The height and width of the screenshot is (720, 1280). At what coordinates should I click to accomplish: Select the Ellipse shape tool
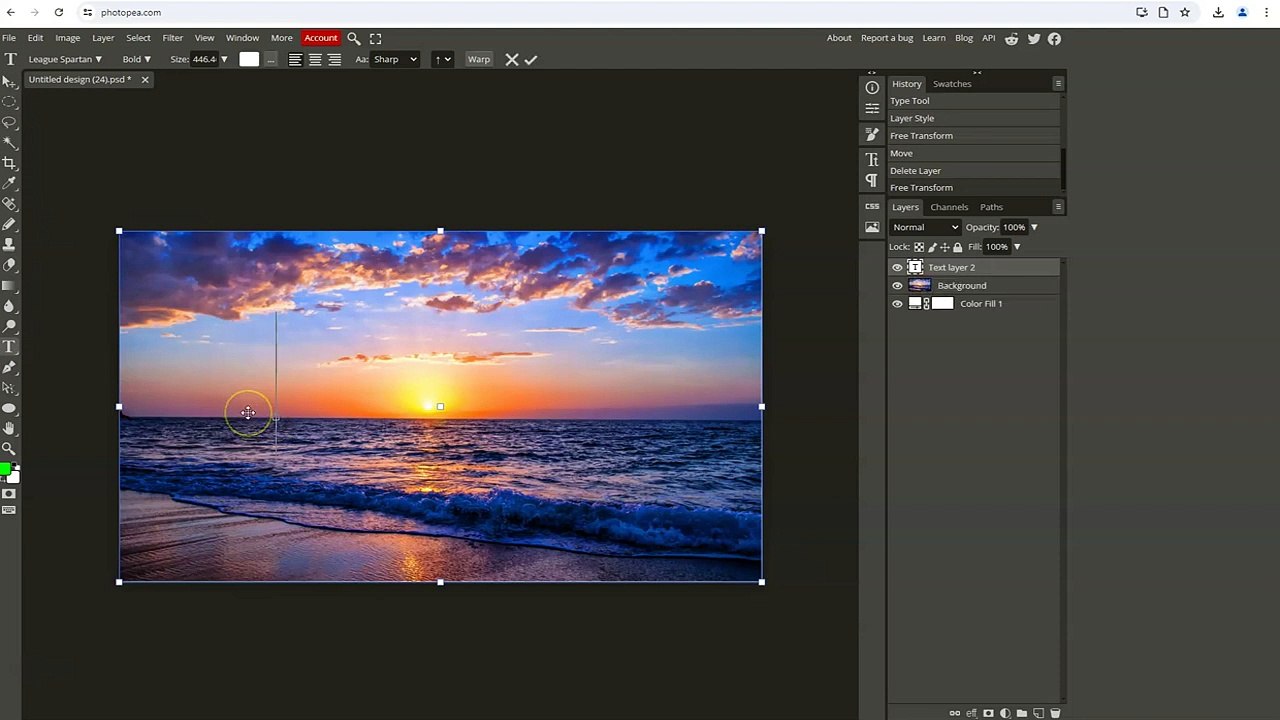point(9,408)
